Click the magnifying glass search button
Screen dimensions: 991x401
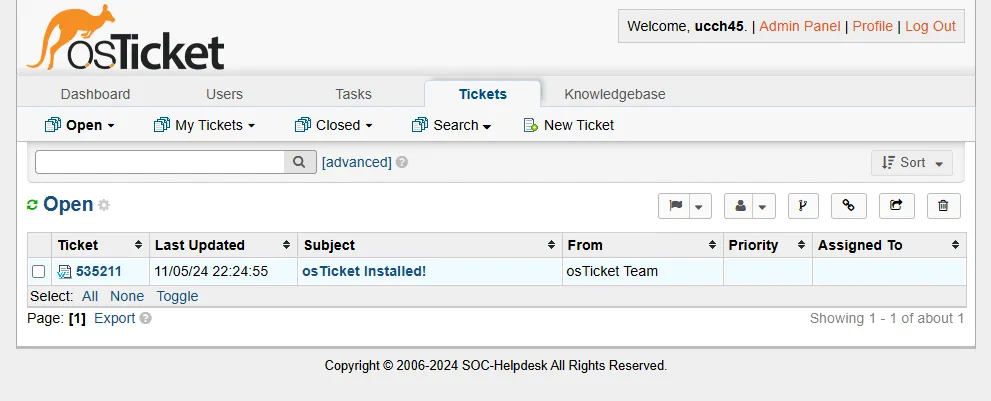pos(299,162)
